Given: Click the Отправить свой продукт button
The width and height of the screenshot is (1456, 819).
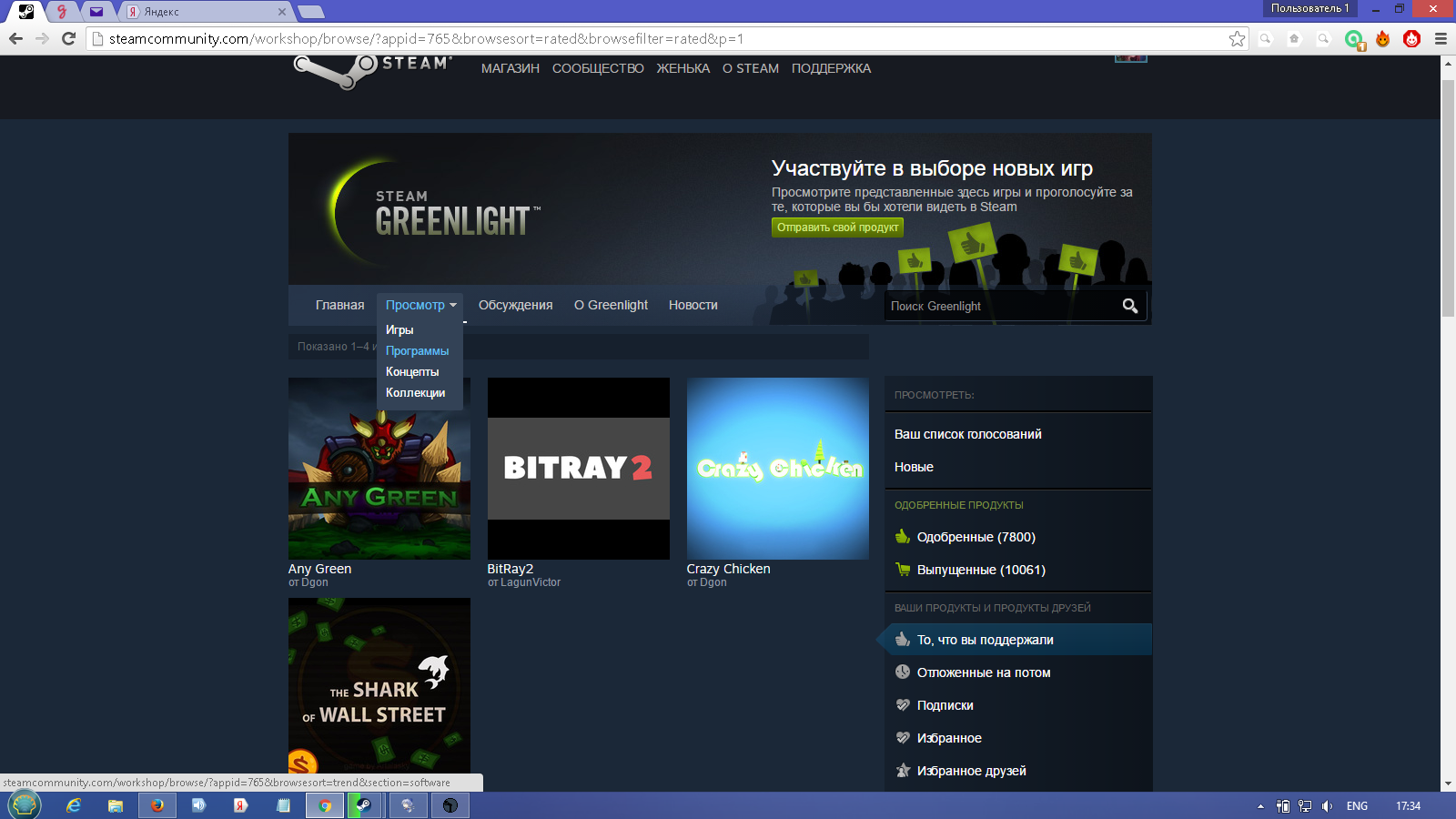Looking at the screenshot, I should pyautogui.click(x=837, y=227).
